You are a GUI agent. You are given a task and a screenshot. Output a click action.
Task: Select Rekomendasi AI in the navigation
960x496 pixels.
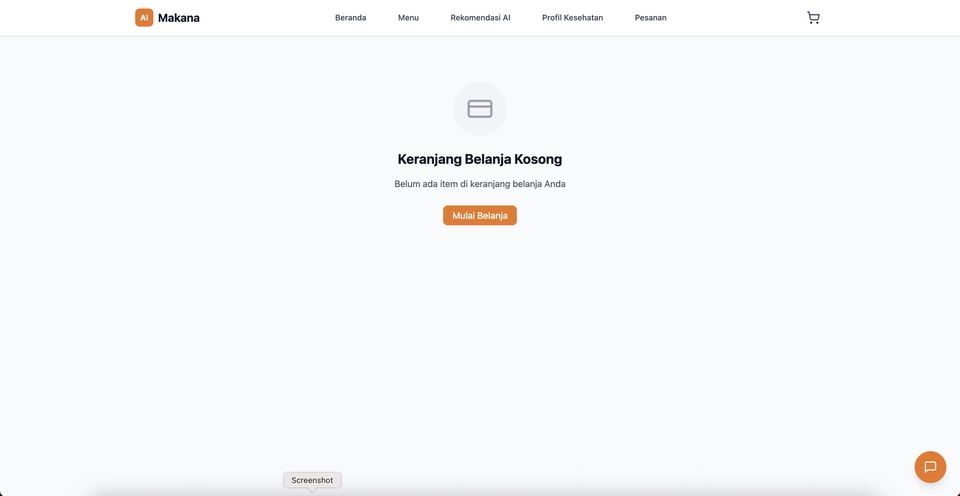(480, 18)
